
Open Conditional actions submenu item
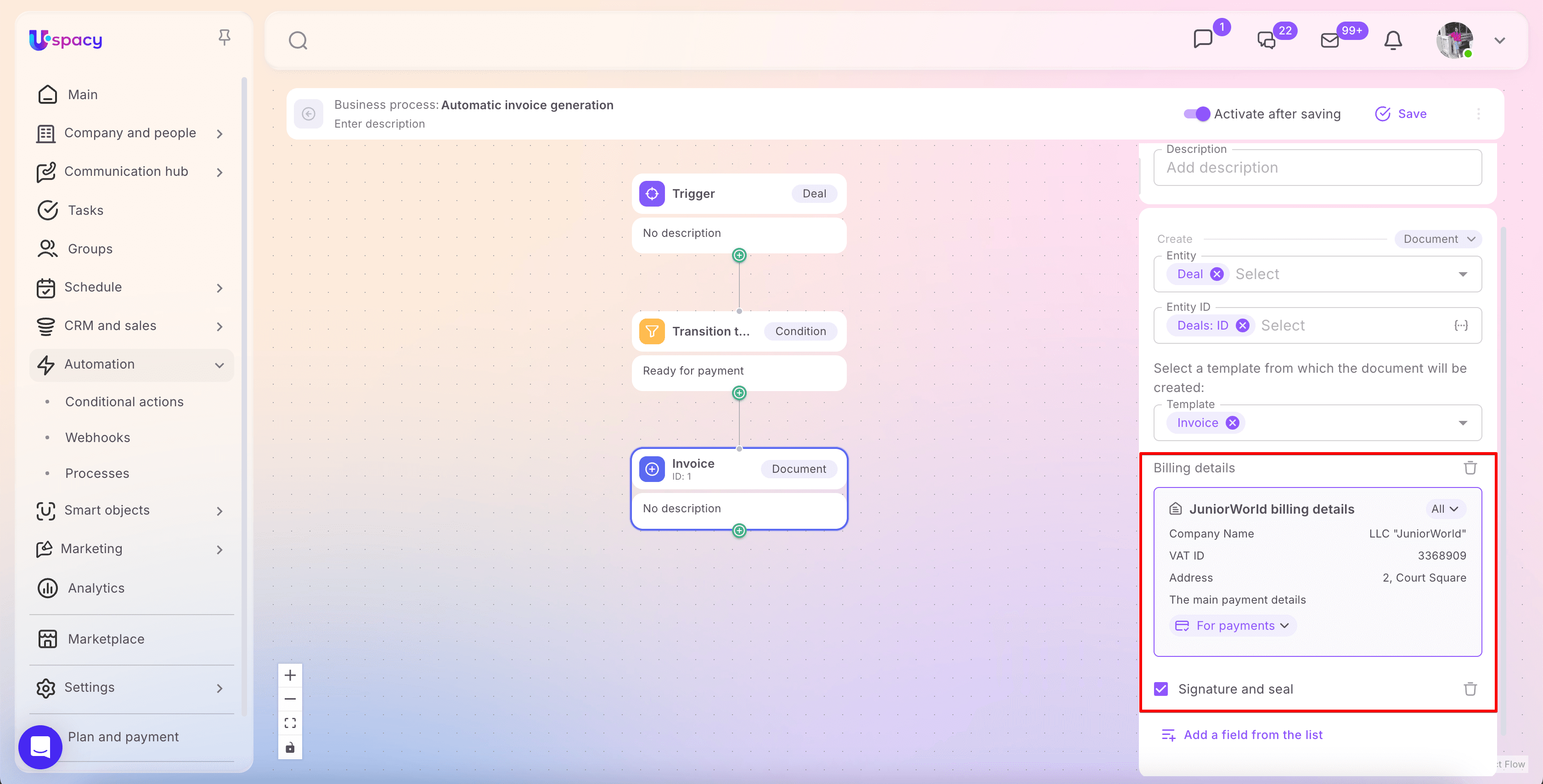click(x=124, y=402)
